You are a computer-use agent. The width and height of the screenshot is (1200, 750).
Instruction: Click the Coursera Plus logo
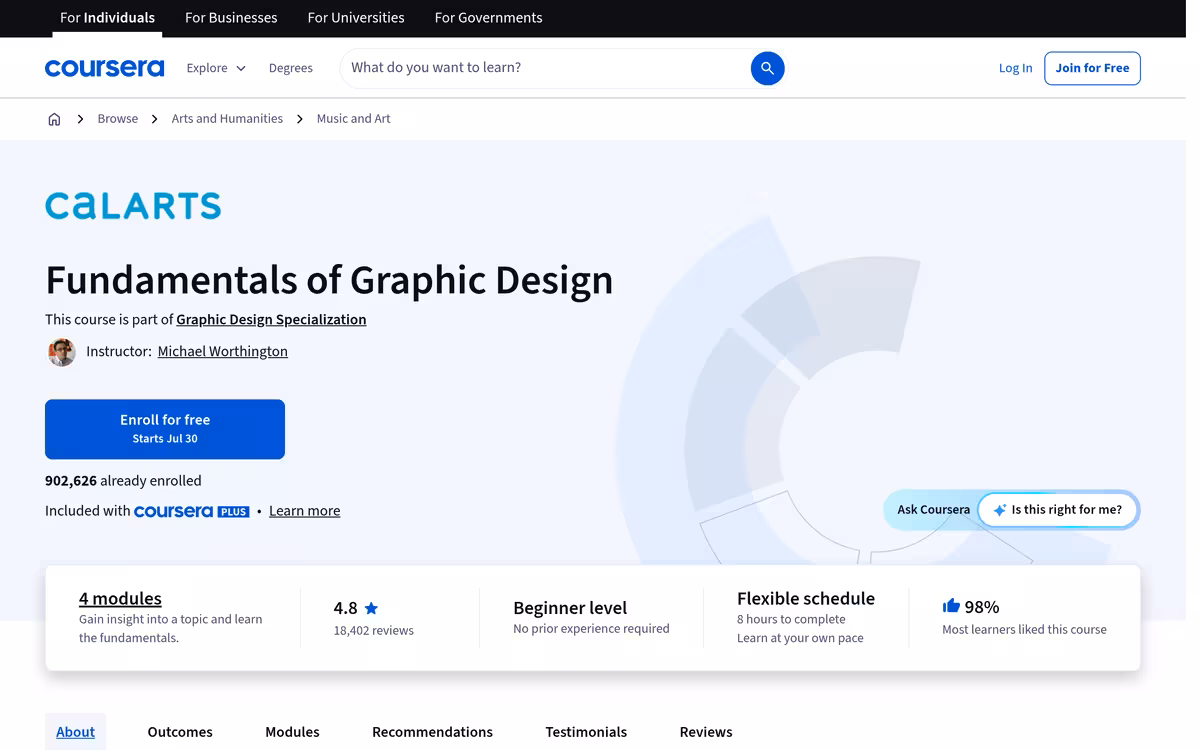coord(191,511)
